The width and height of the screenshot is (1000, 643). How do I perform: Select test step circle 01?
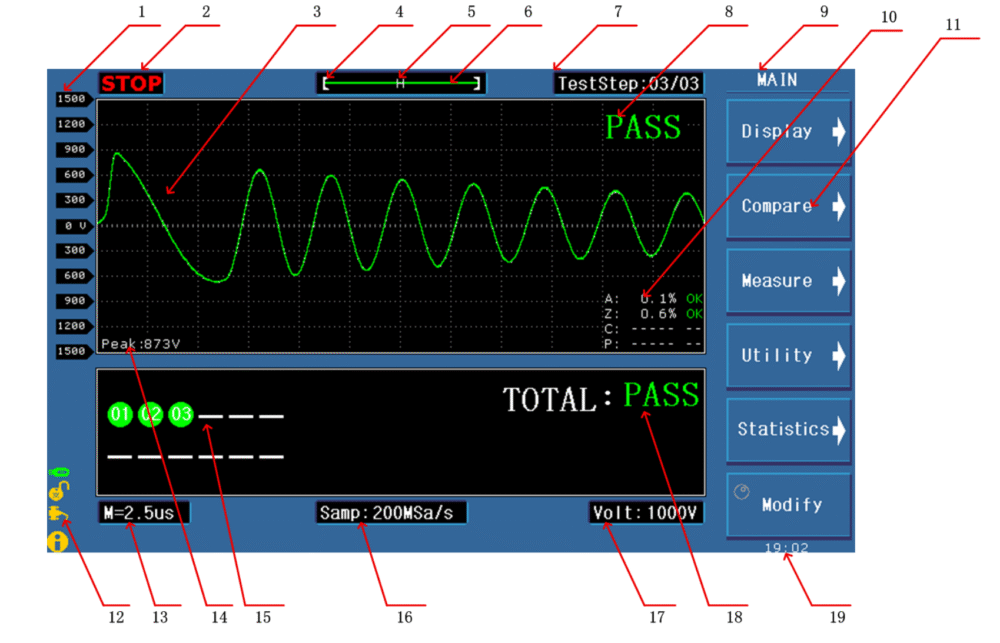click(120, 415)
